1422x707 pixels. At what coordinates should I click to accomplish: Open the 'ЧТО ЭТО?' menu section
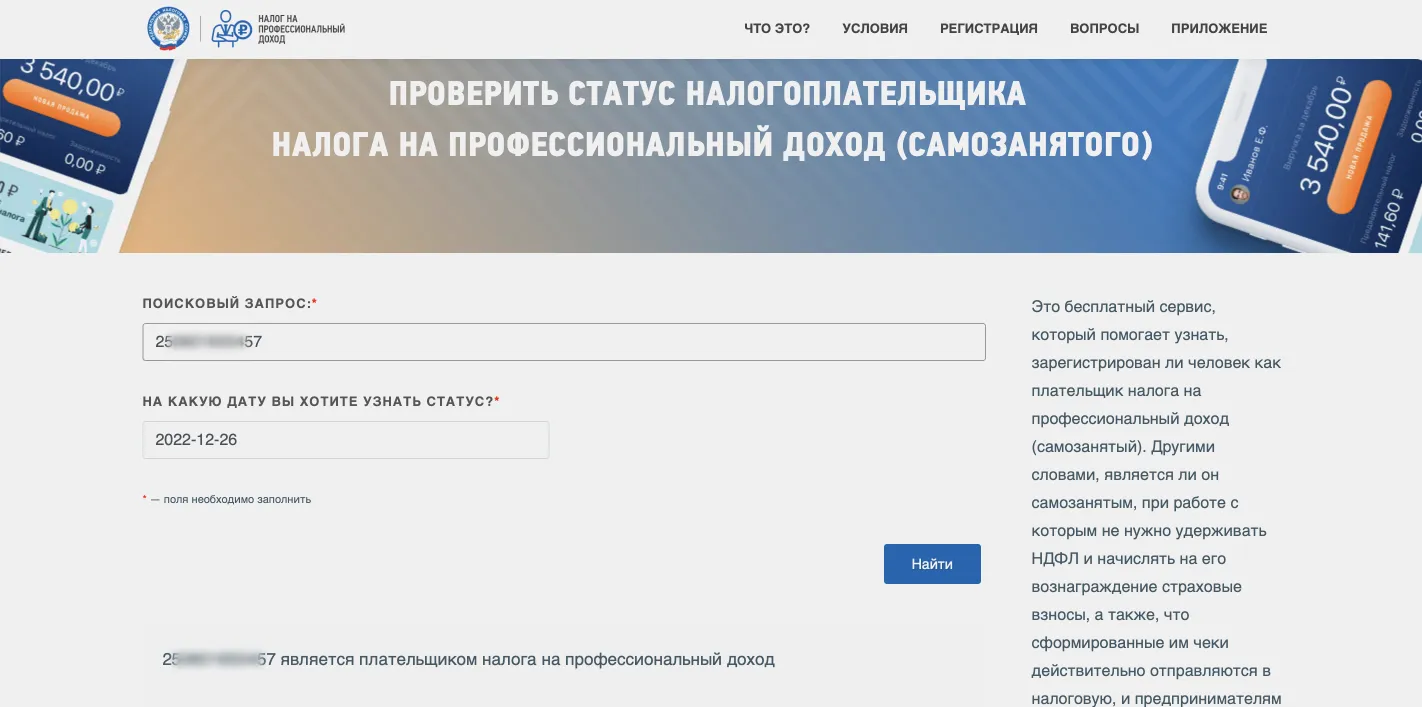777,29
